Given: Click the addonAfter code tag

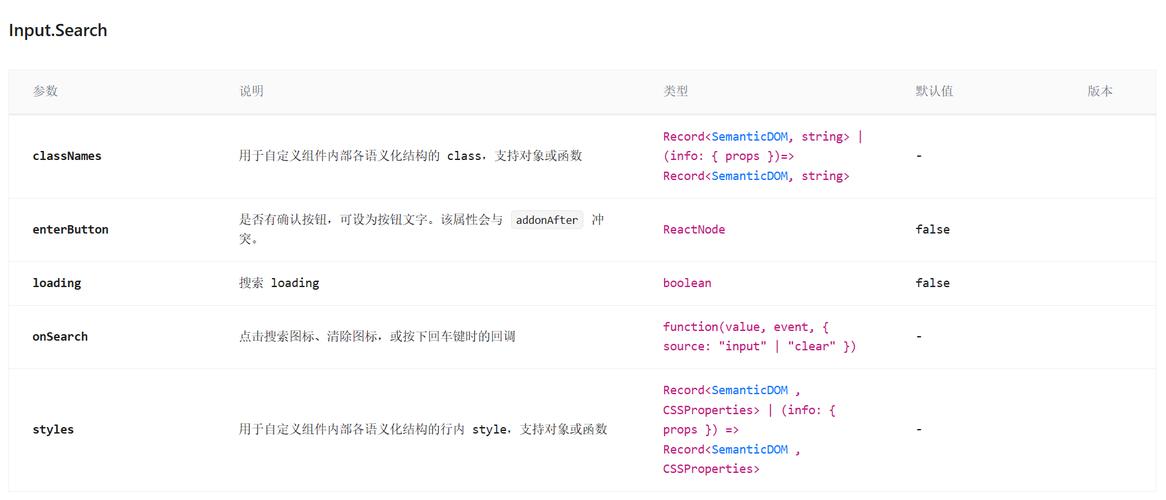Looking at the screenshot, I should pos(547,220).
